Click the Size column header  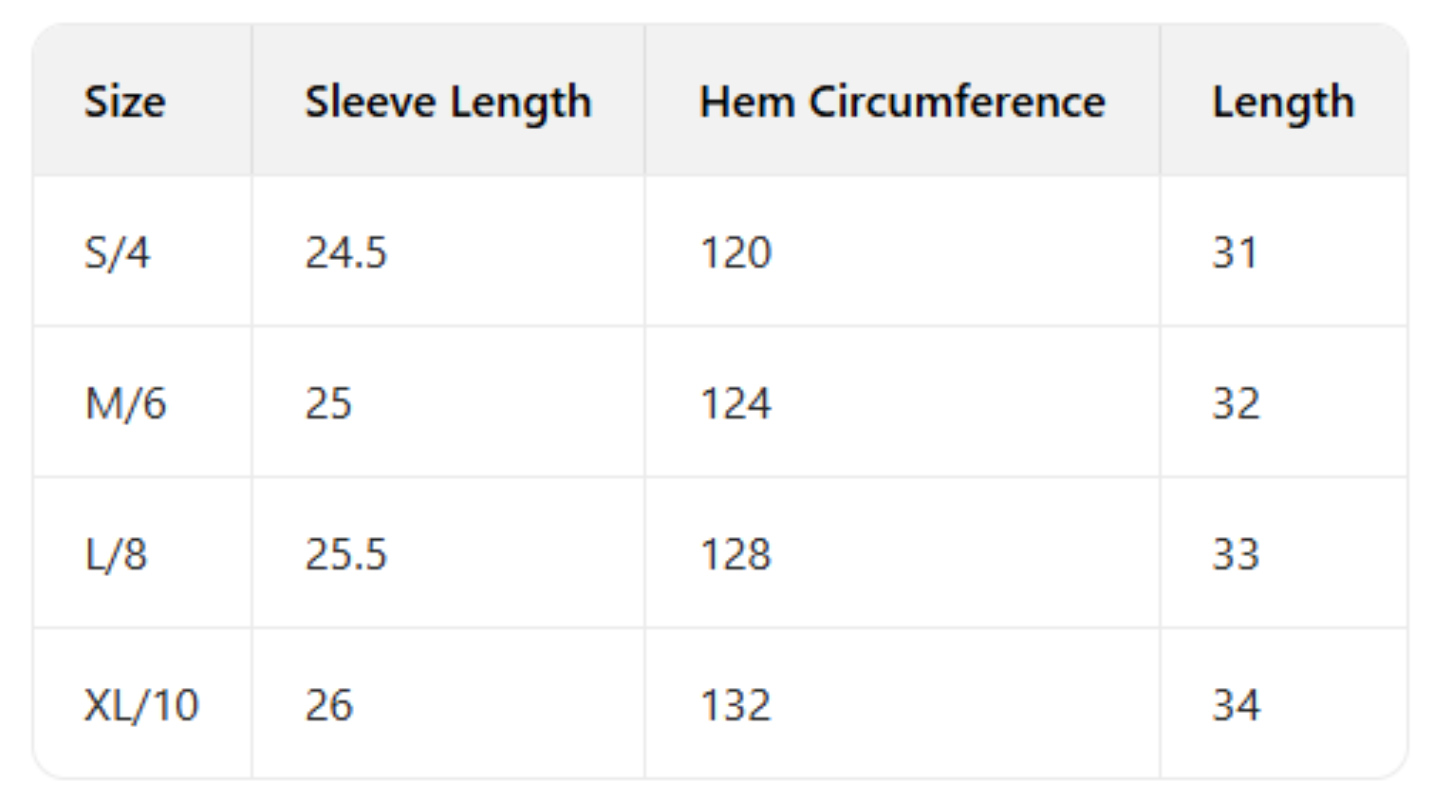[x=124, y=102]
